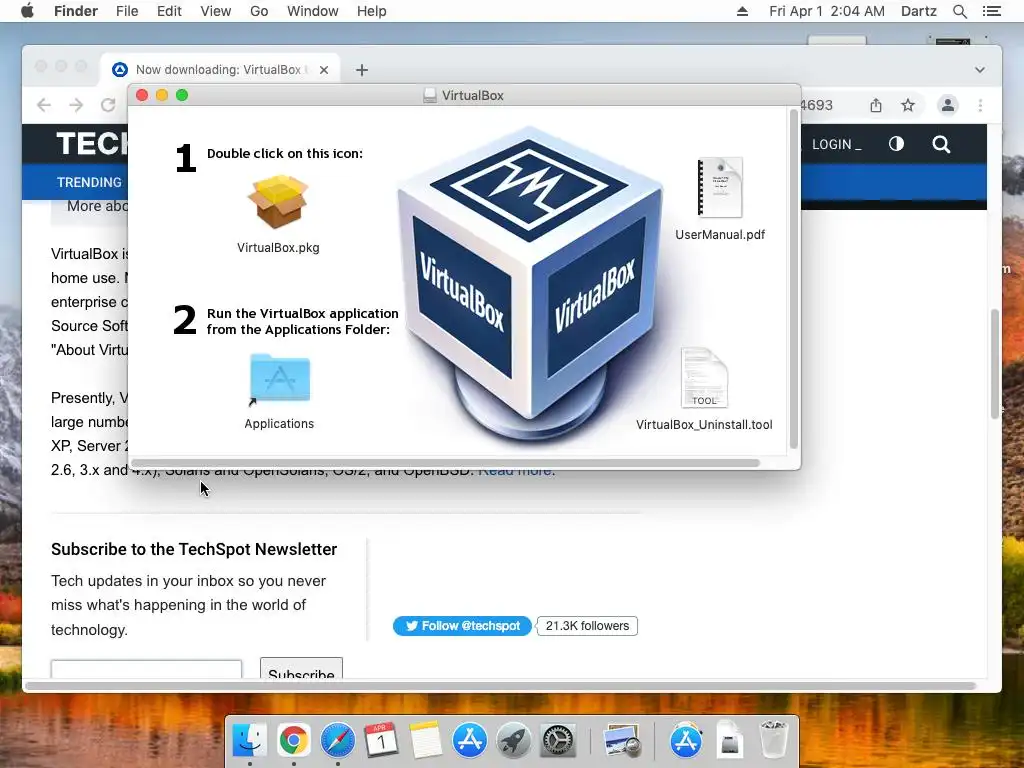The height and width of the screenshot is (768, 1024).
Task: Open the Trash in the Dock
Action: coord(774,739)
